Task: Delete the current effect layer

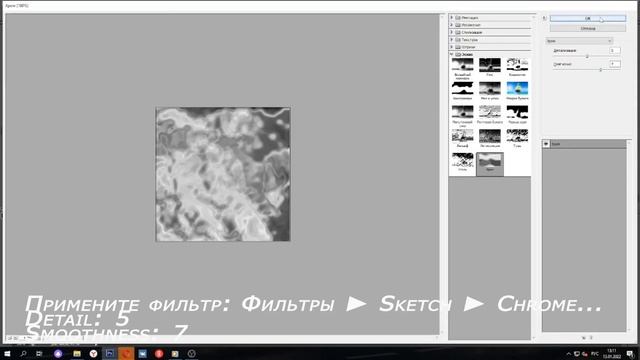Action: [x=591, y=338]
